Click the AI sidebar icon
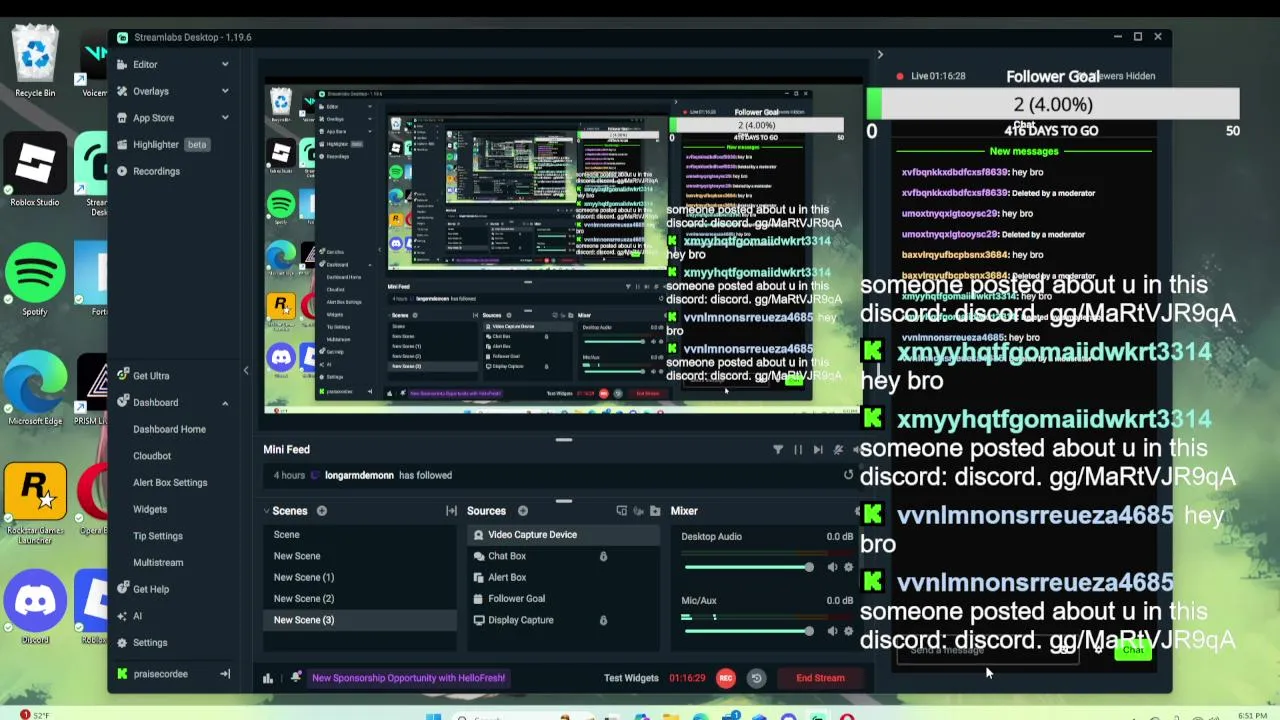1280x720 pixels. (123, 616)
